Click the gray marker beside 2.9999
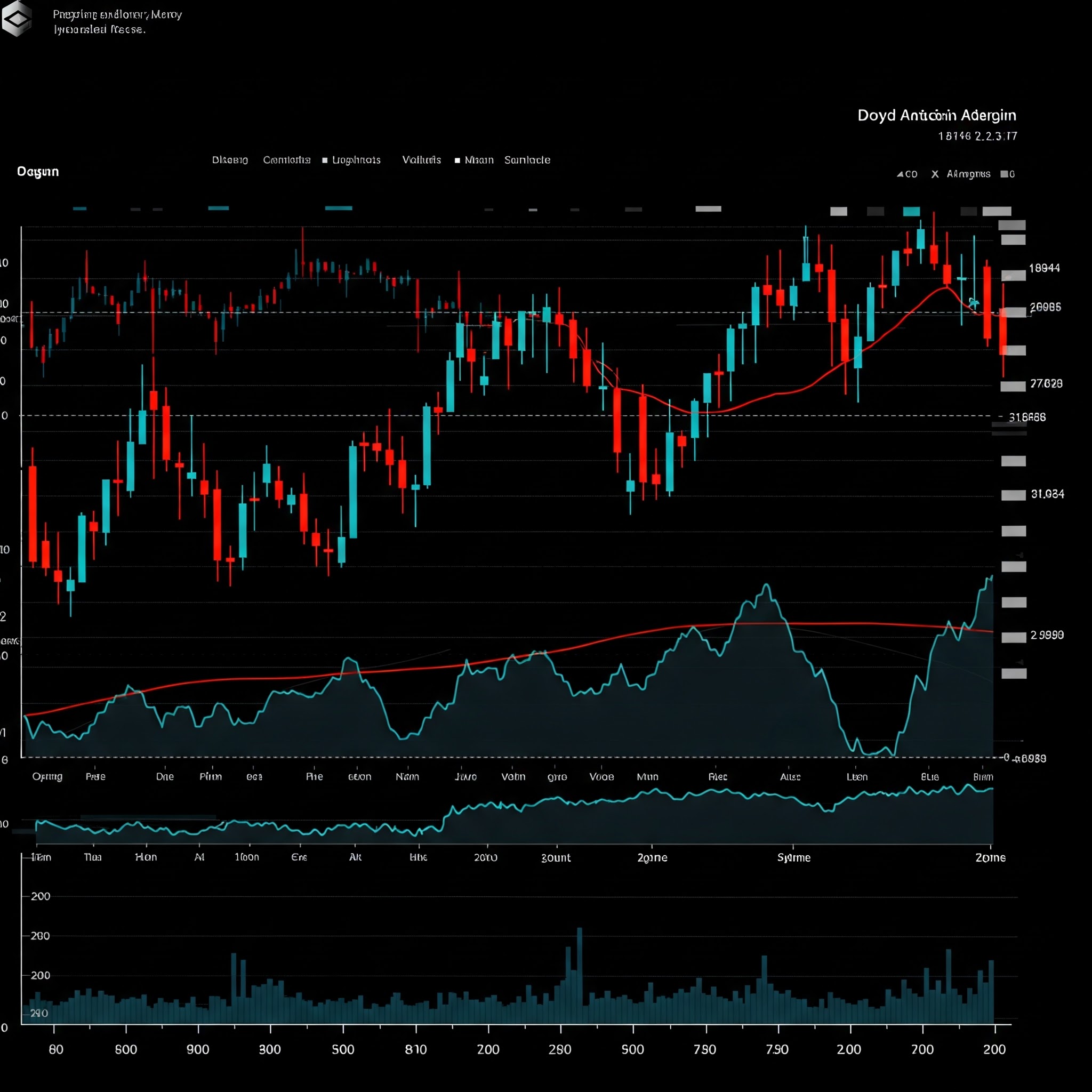Screen dimensions: 1092x1092 (x=1014, y=638)
